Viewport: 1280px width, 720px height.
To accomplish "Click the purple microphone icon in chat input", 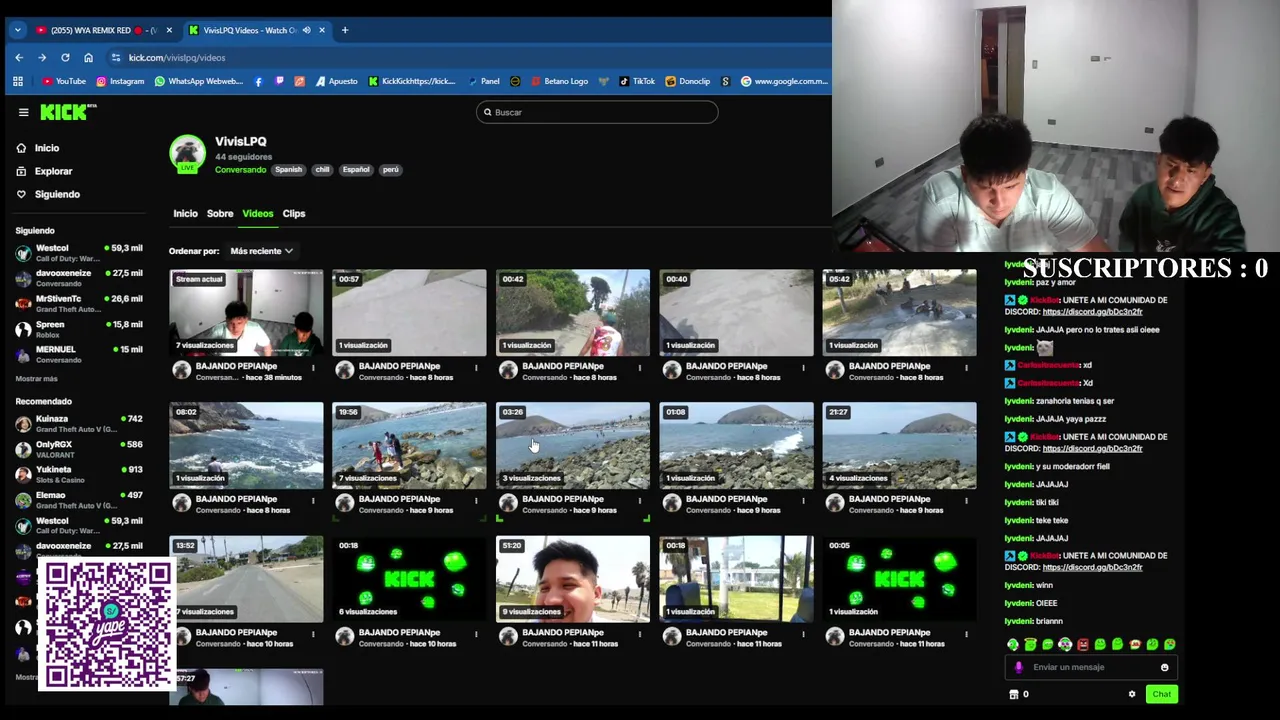I will point(1019,667).
